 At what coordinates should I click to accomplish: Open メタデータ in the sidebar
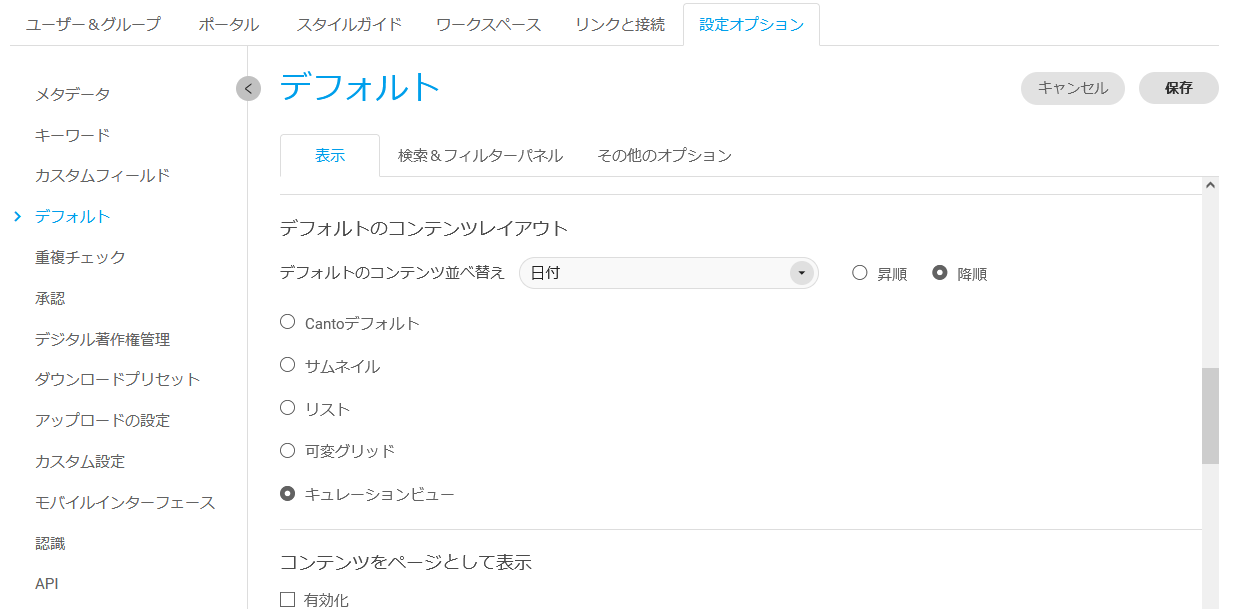click(73, 94)
